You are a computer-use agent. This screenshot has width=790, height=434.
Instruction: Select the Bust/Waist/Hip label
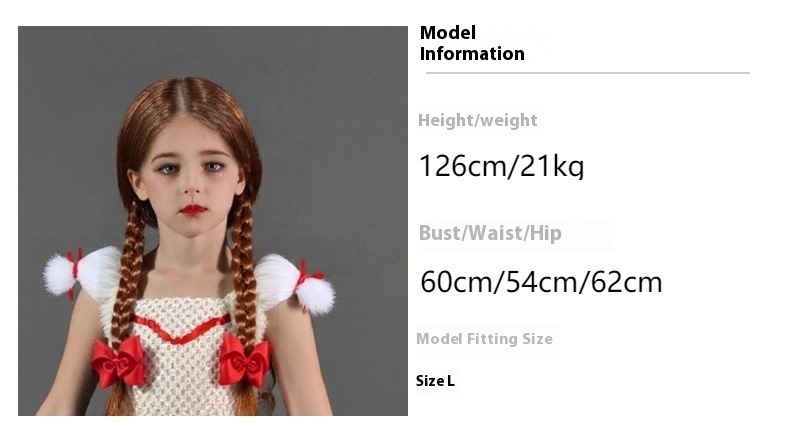pyautogui.click(x=490, y=233)
